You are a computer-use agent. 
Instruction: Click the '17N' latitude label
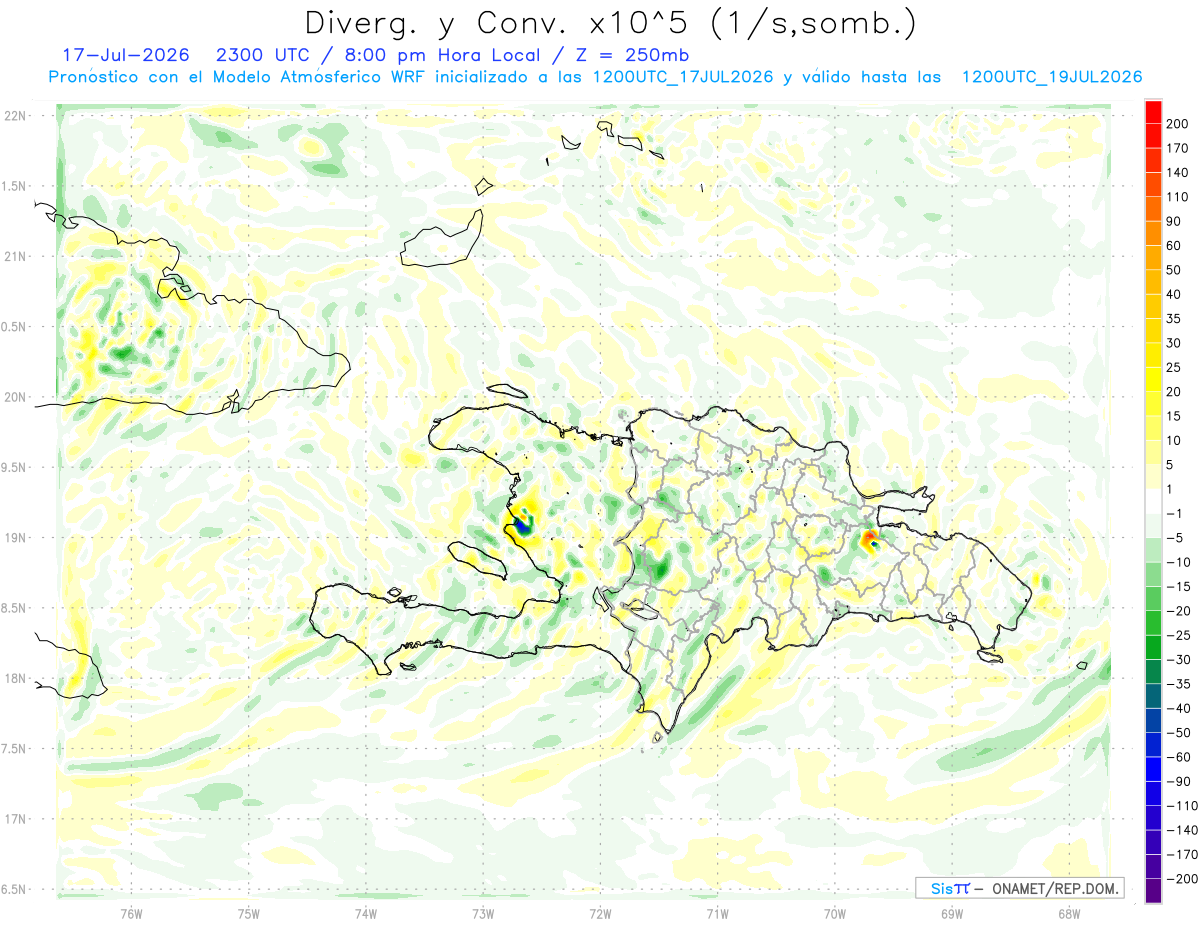point(15,819)
